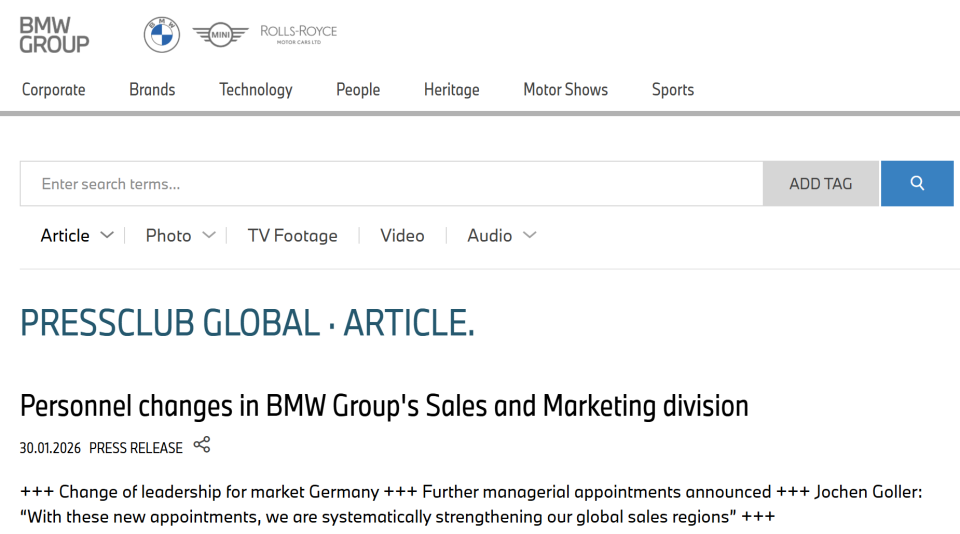Image resolution: width=960 pixels, height=534 pixels.
Task: Select the Article filter tab
Action: (65, 235)
